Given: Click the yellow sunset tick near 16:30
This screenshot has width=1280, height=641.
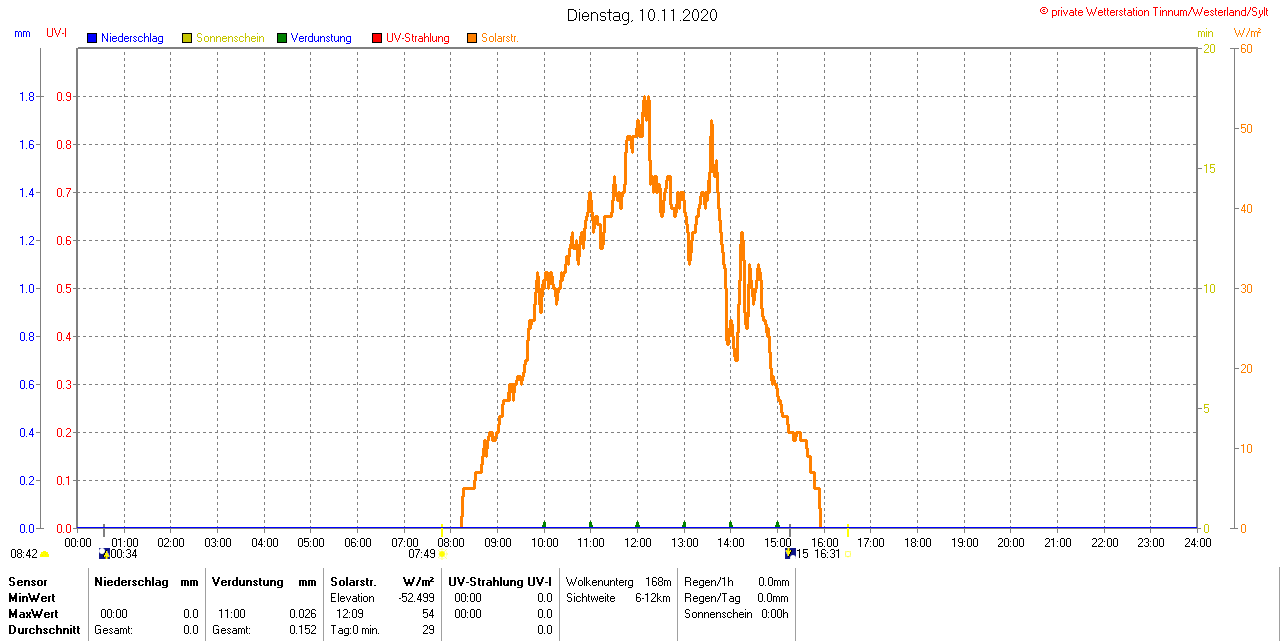Looking at the screenshot, I should (x=848, y=529).
